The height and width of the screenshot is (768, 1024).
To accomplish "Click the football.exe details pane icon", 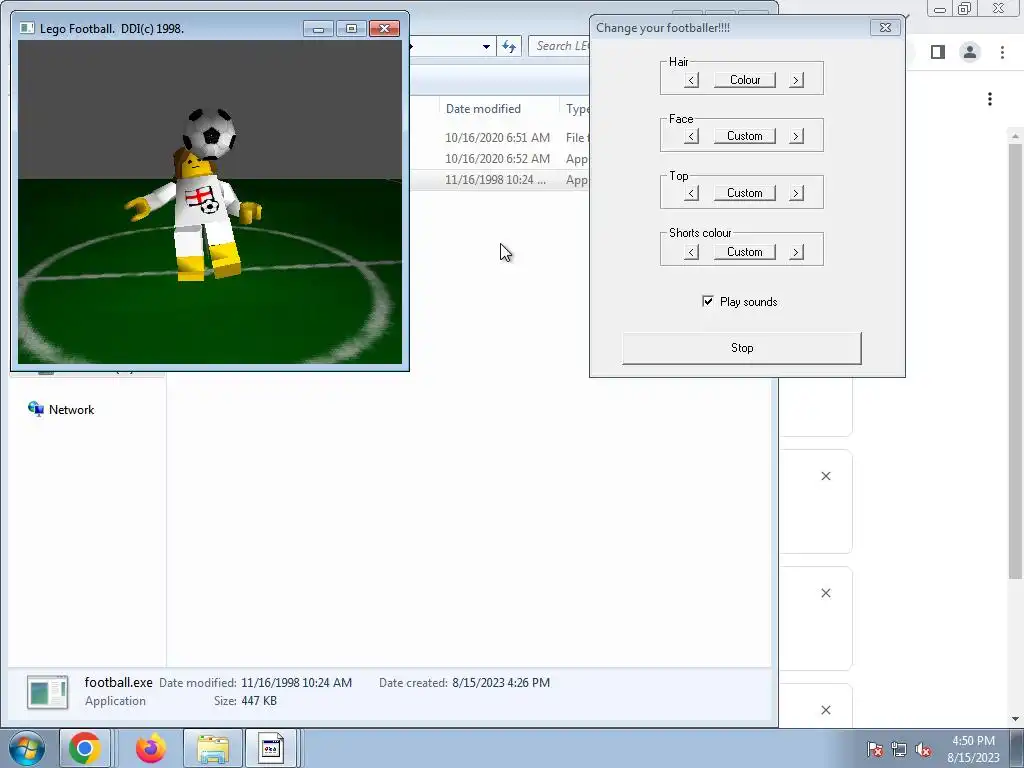I will point(48,692).
